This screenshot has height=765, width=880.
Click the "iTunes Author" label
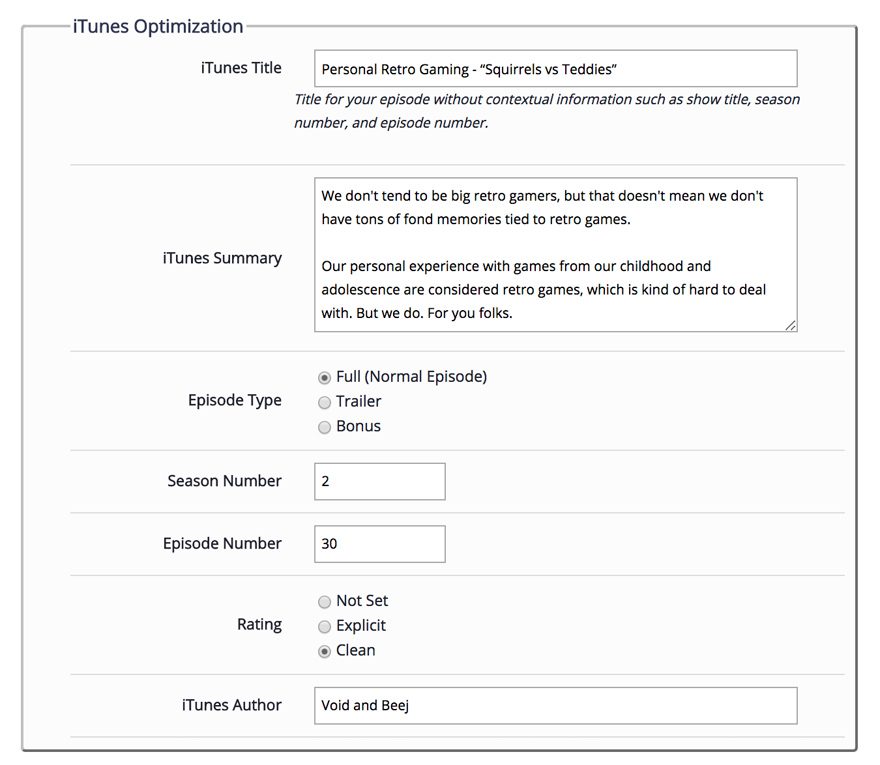(x=232, y=705)
